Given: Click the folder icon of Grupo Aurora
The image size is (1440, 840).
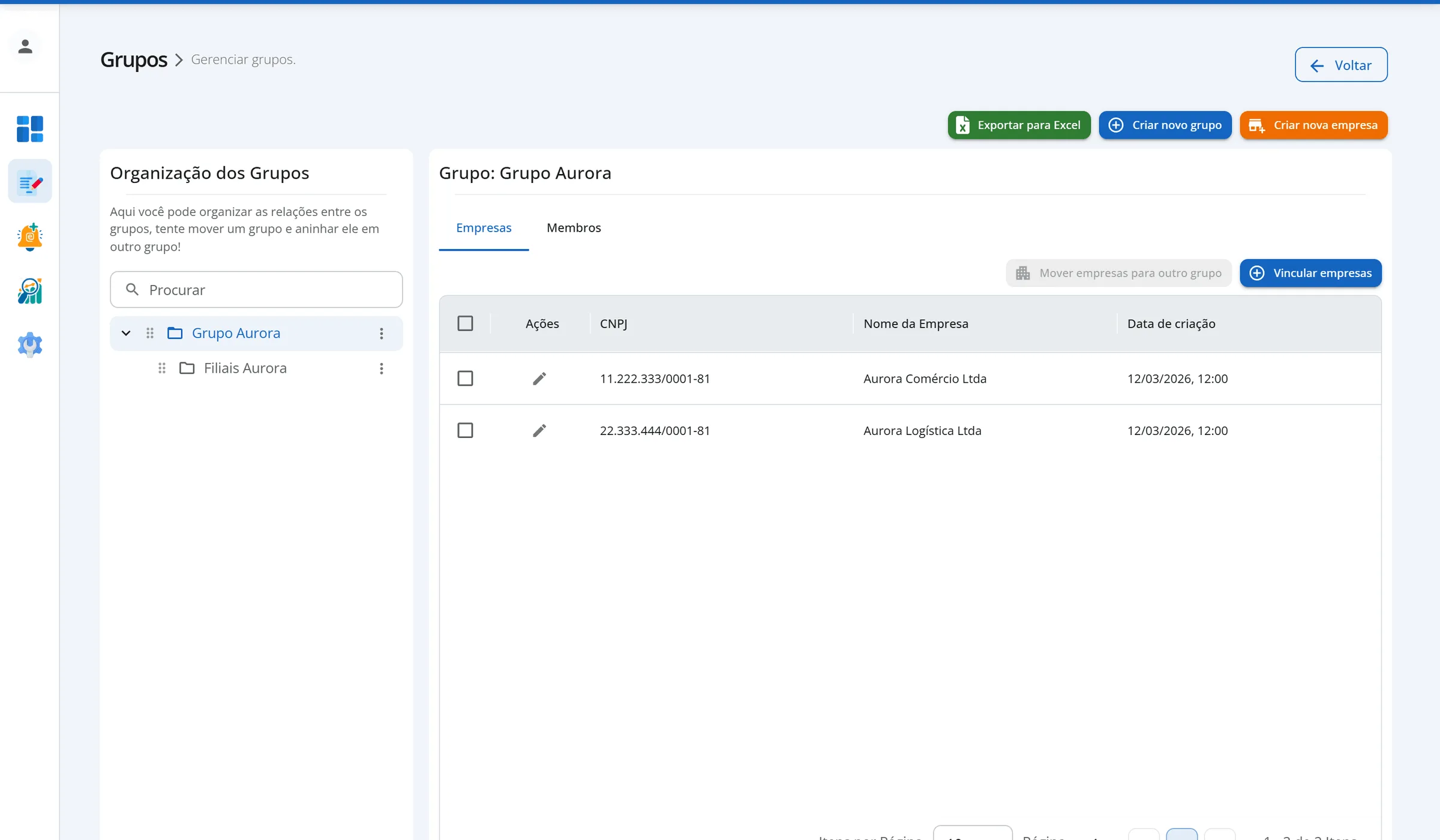Looking at the screenshot, I should click(x=175, y=333).
